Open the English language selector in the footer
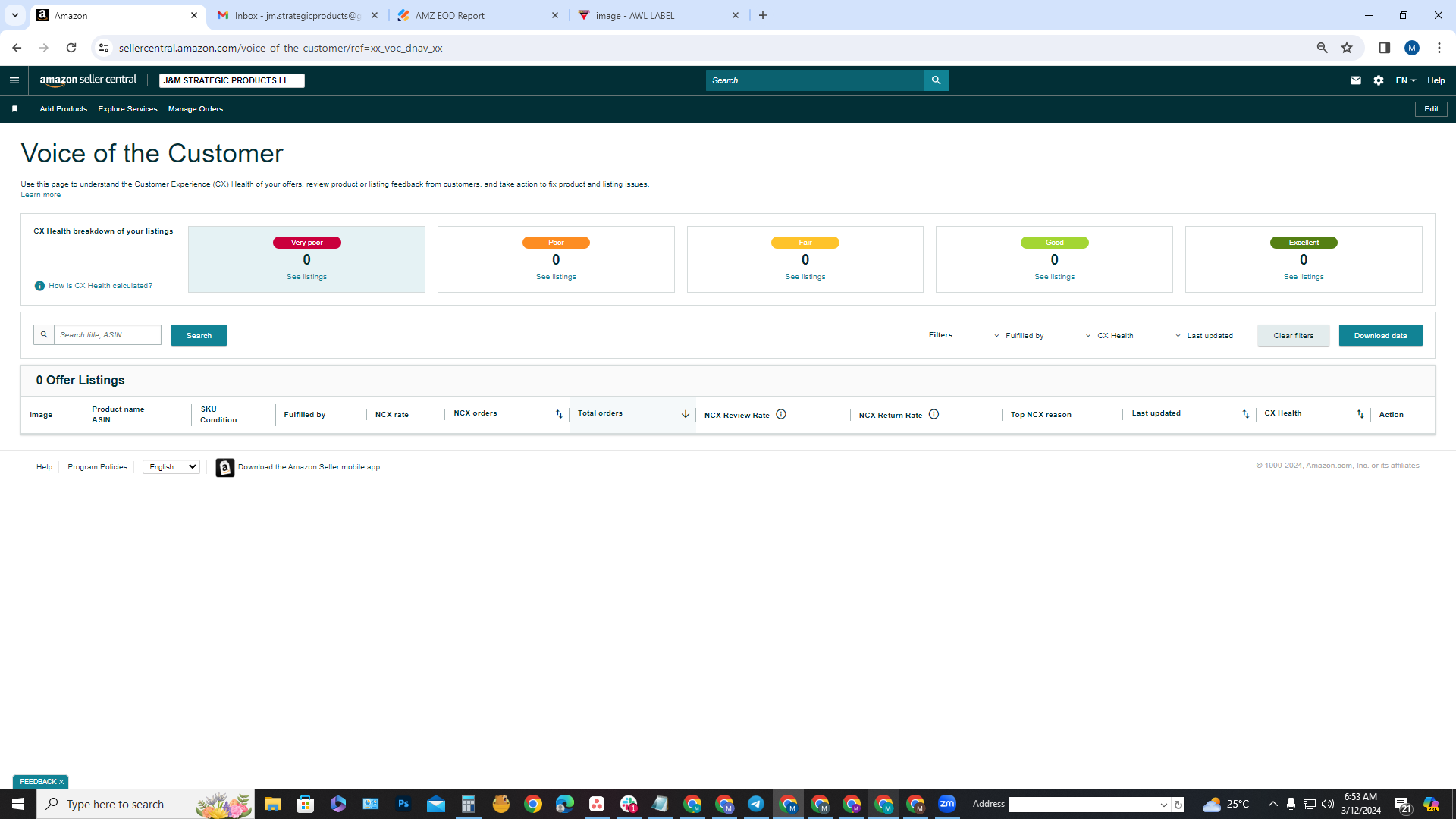 (x=171, y=467)
